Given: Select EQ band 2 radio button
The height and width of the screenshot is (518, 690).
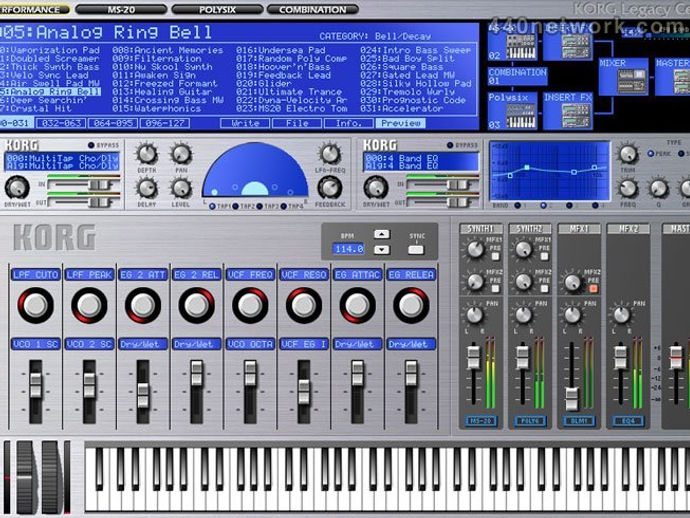Looking at the screenshot, I should pyautogui.click(x=543, y=205).
